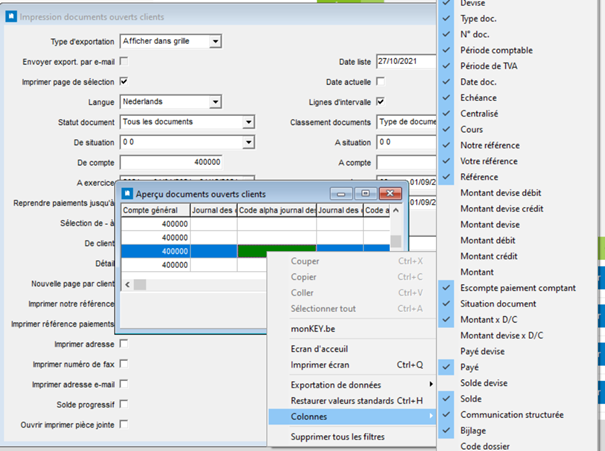This screenshot has width=605, height=451.
Task: Close the Aperçu documents ouverts clients window
Action: click(x=390, y=194)
